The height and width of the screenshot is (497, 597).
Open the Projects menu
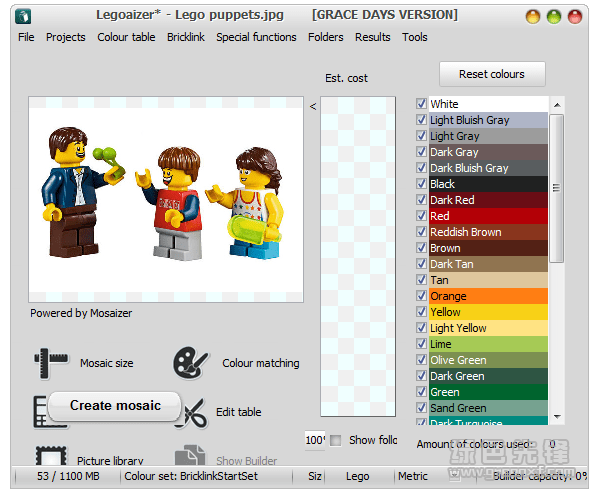[x=65, y=37]
